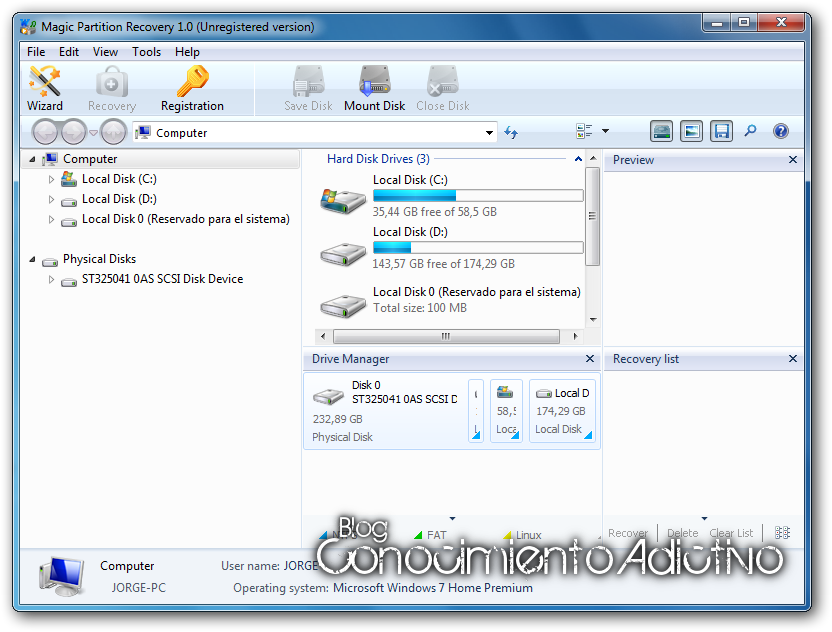Screen dimensions: 832x632
Task: Click Delete button in Recovery list
Action: tap(682, 533)
